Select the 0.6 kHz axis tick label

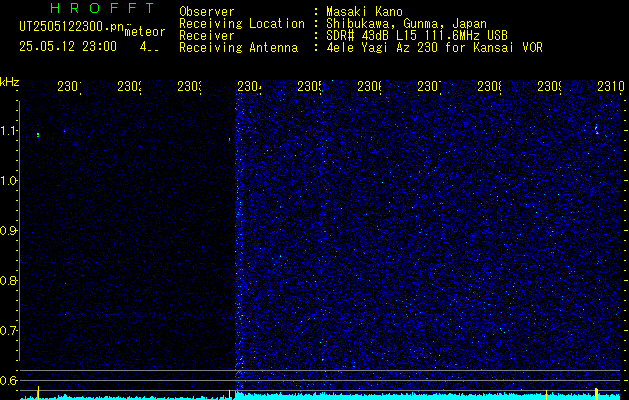[8, 380]
